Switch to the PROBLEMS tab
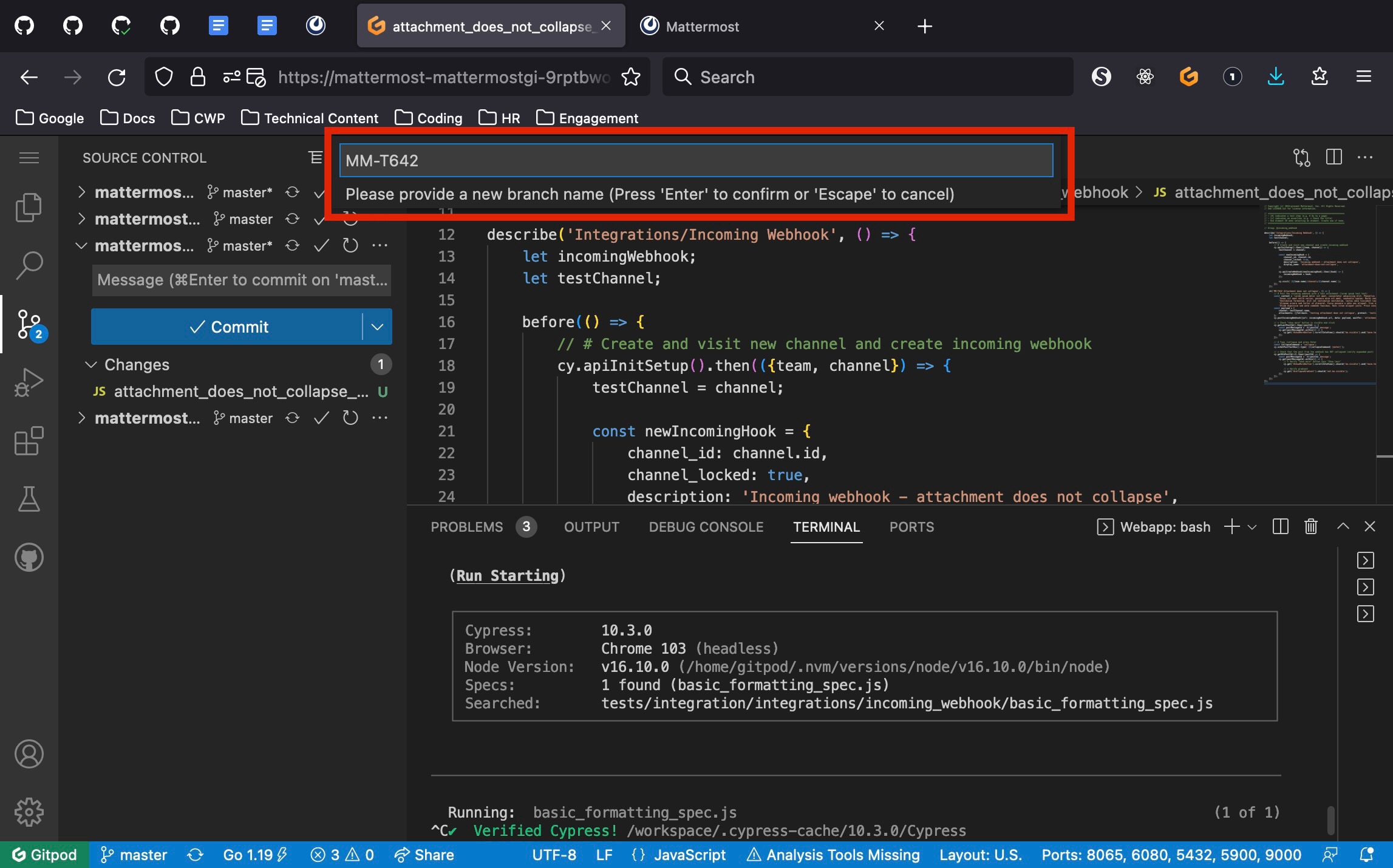Screen dimensions: 1393x868 tap(466, 527)
